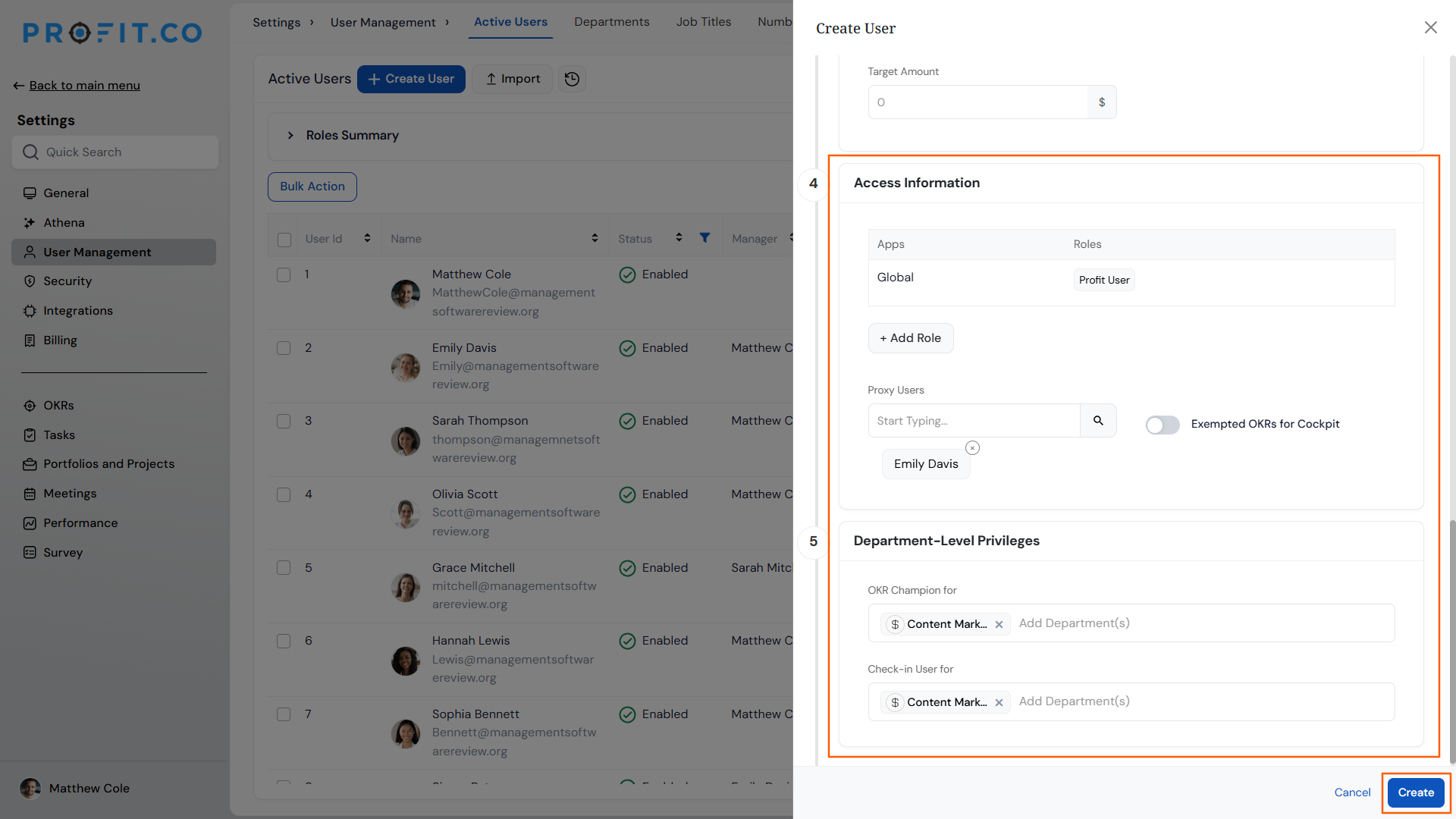Viewport: 1456px width, 819px height.
Task: Click the Profit.co logo
Action: pyautogui.click(x=112, y=33)
